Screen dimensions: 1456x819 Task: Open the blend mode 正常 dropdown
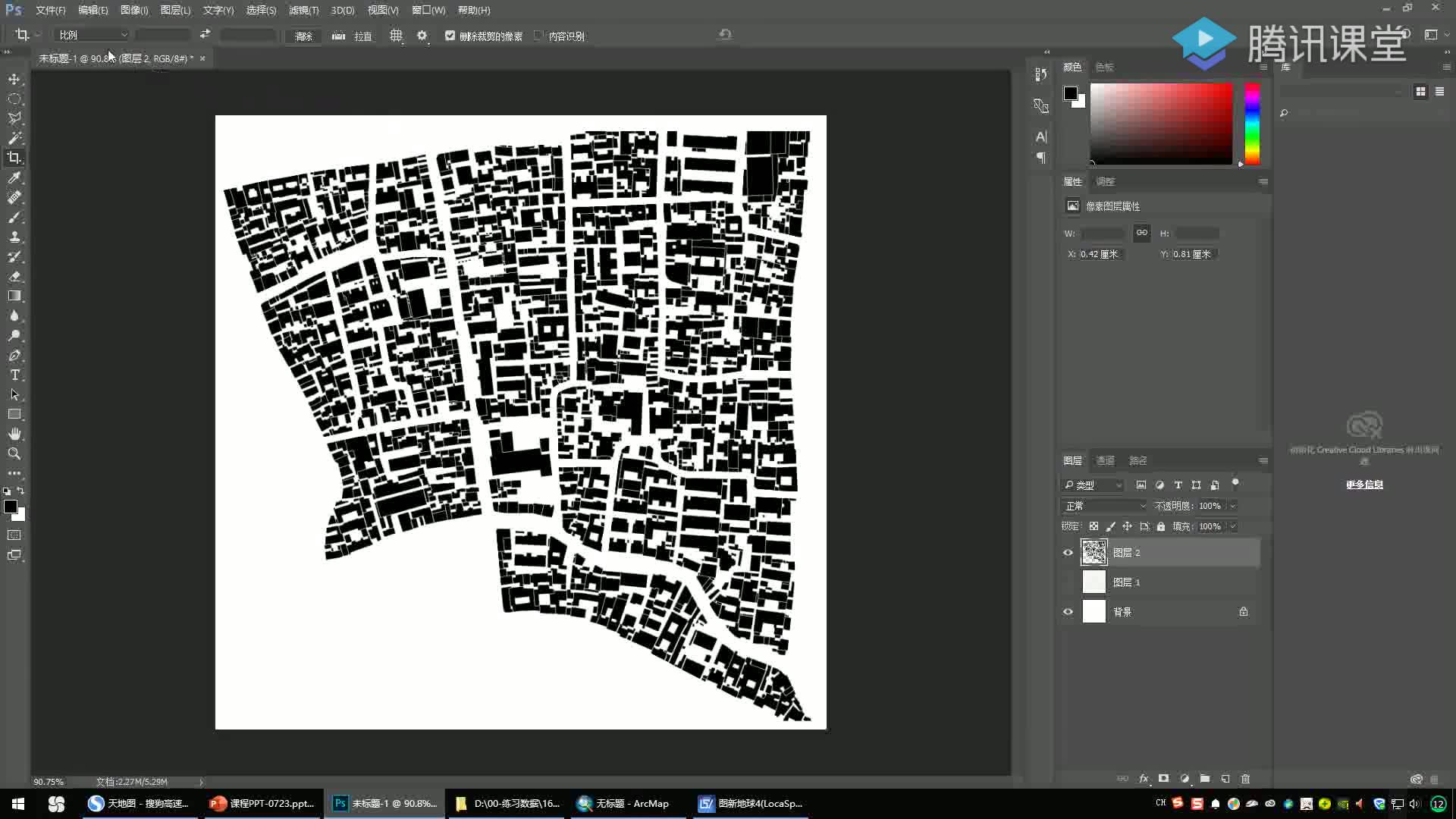1105,506
